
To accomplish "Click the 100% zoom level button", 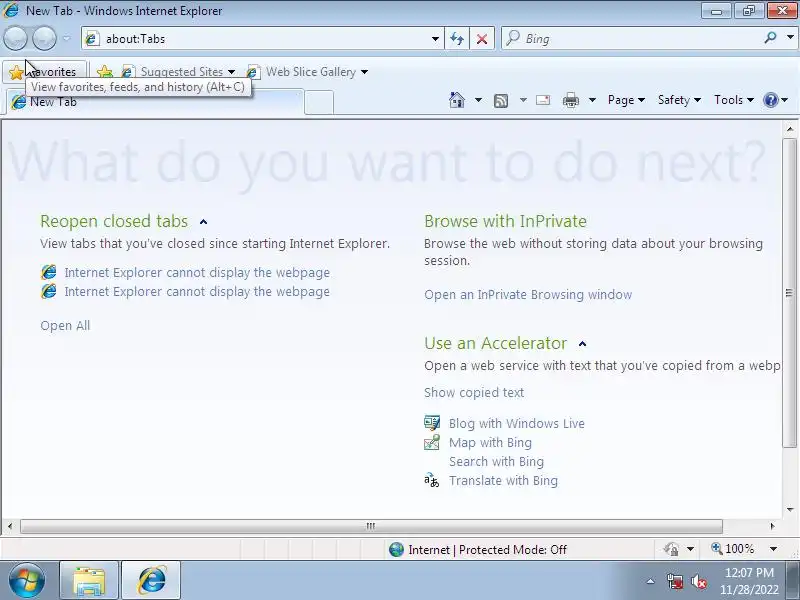I will coord(733,549).
